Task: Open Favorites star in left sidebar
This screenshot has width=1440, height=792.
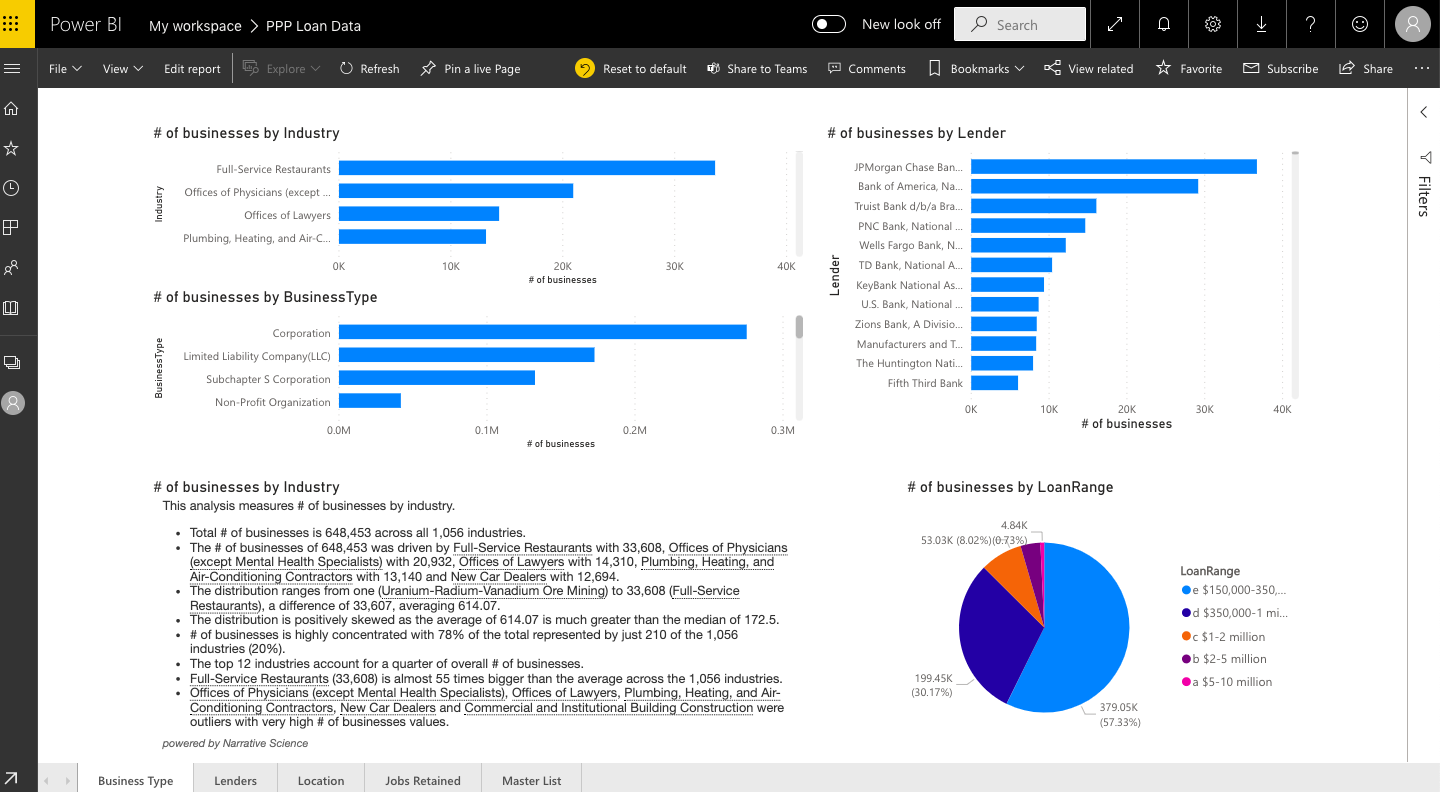Action: [12, 148]
